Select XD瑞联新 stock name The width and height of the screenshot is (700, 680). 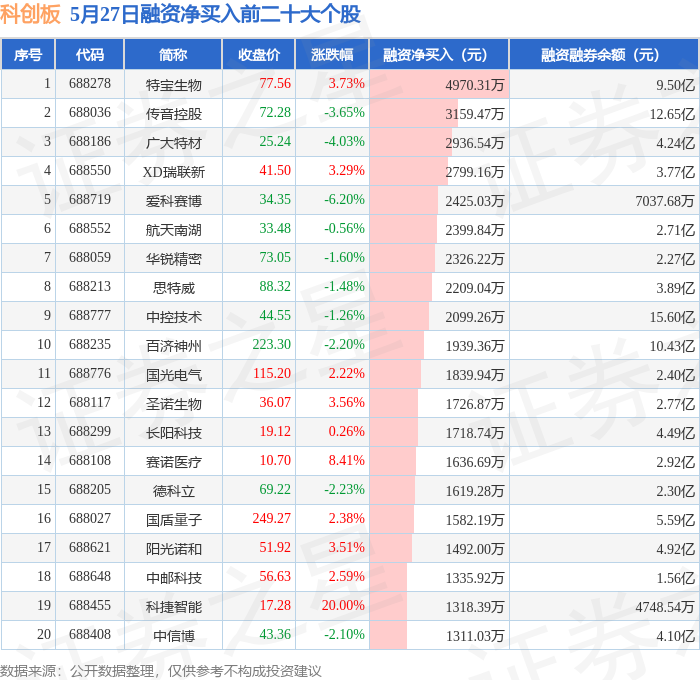pos(174,171)
